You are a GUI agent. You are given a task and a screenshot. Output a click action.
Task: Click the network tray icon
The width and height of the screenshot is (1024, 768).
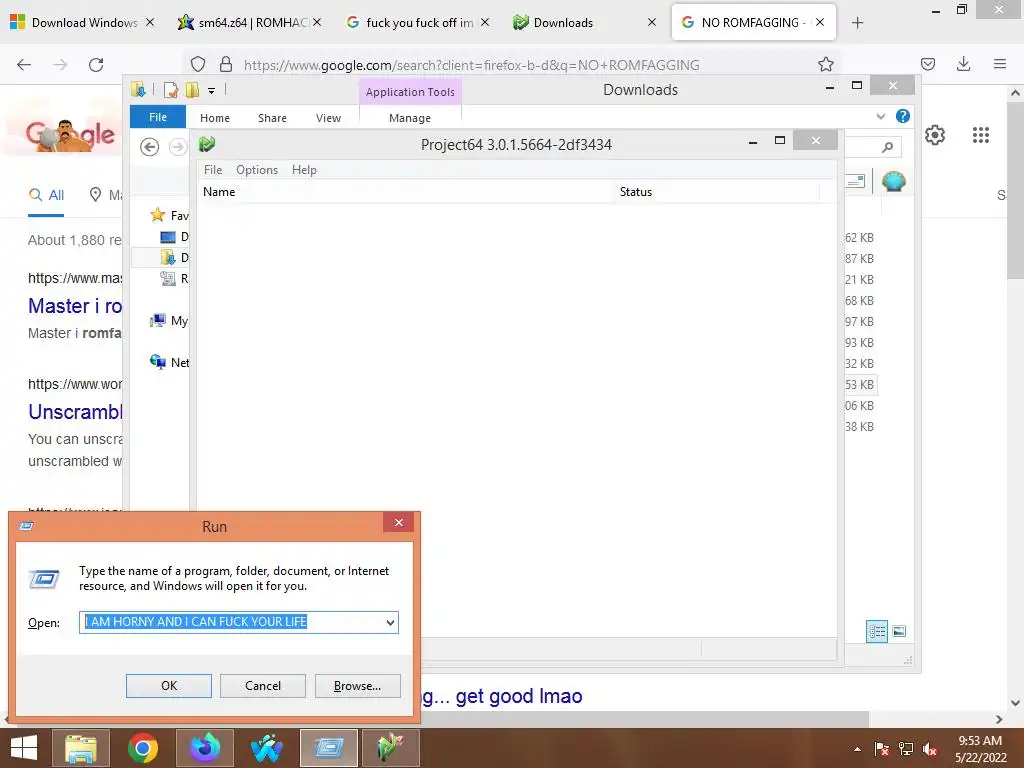(906, 749)
